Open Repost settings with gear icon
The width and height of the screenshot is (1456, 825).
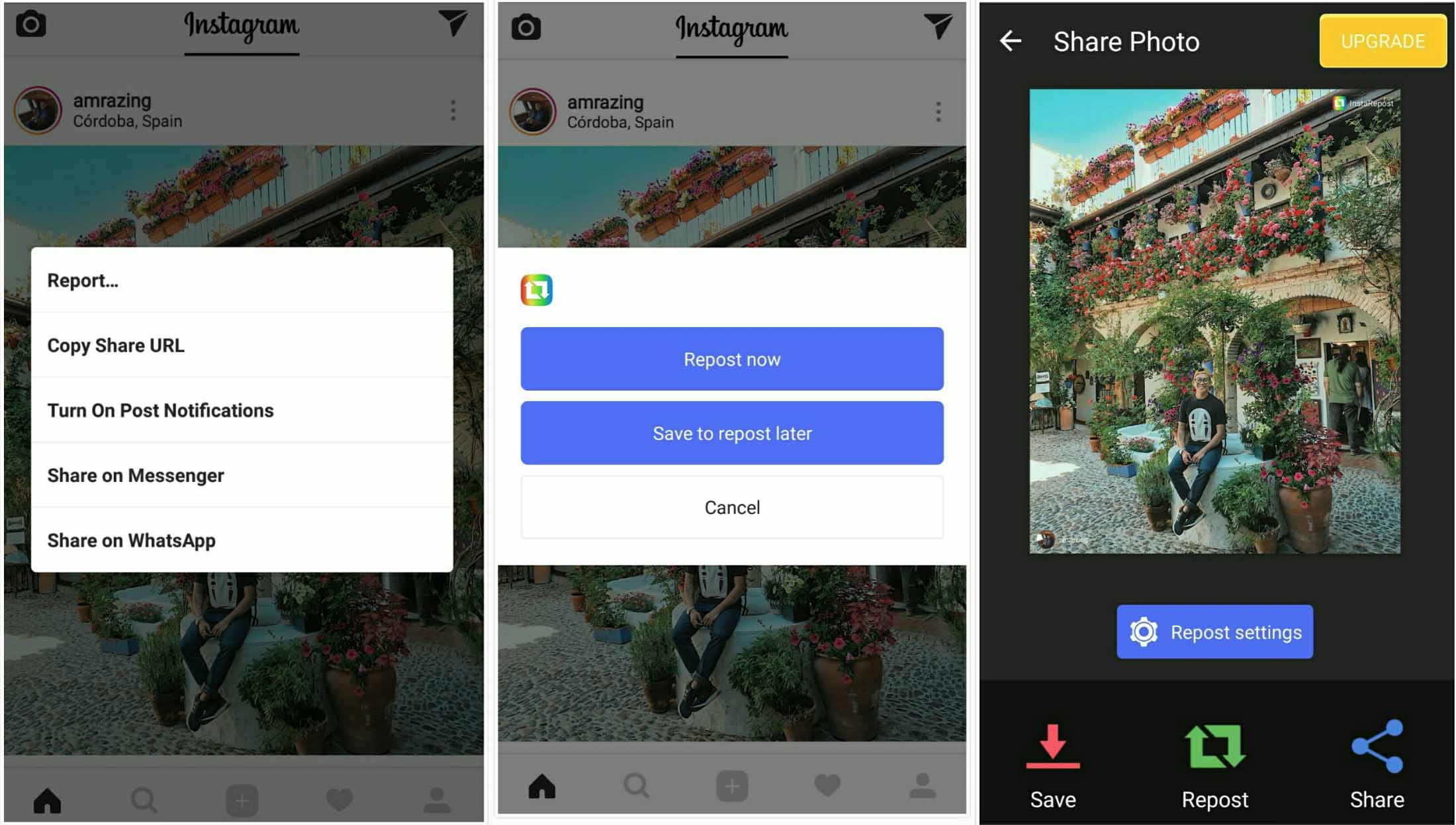click(x=1214, y=631)
